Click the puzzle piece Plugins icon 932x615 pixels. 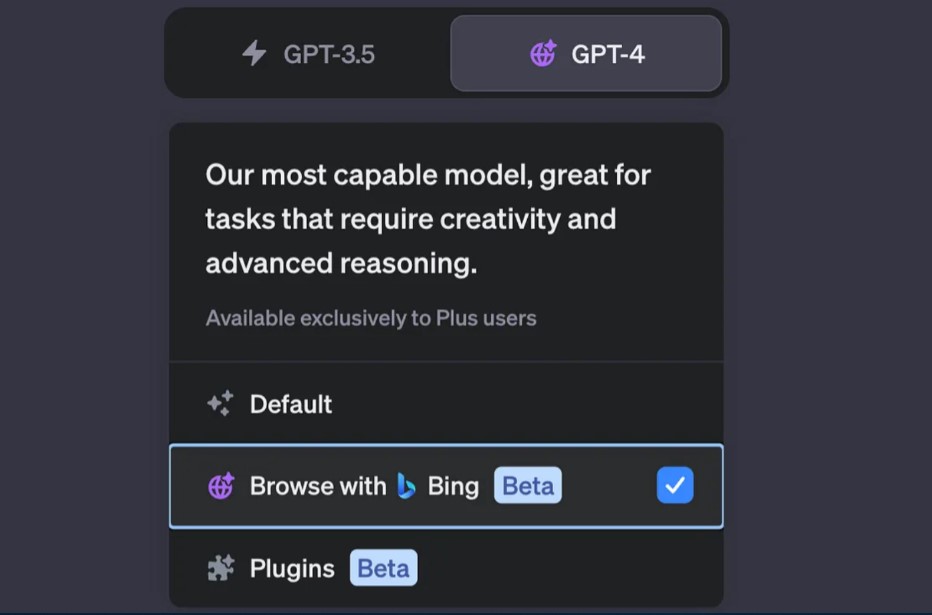(x=220, y=569)
